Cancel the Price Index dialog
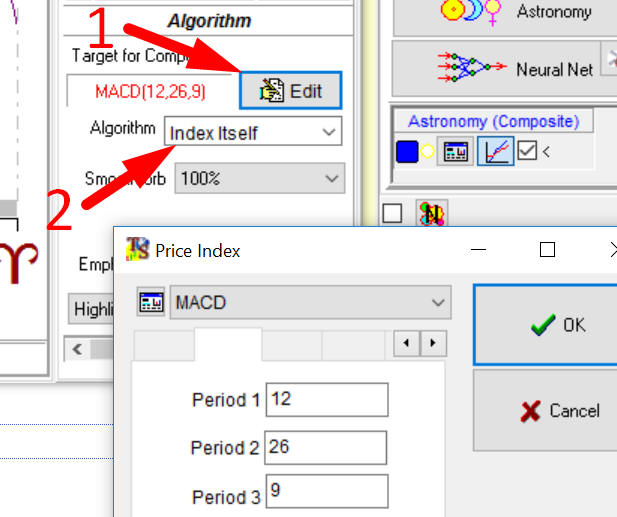 (x=545, y=410)
